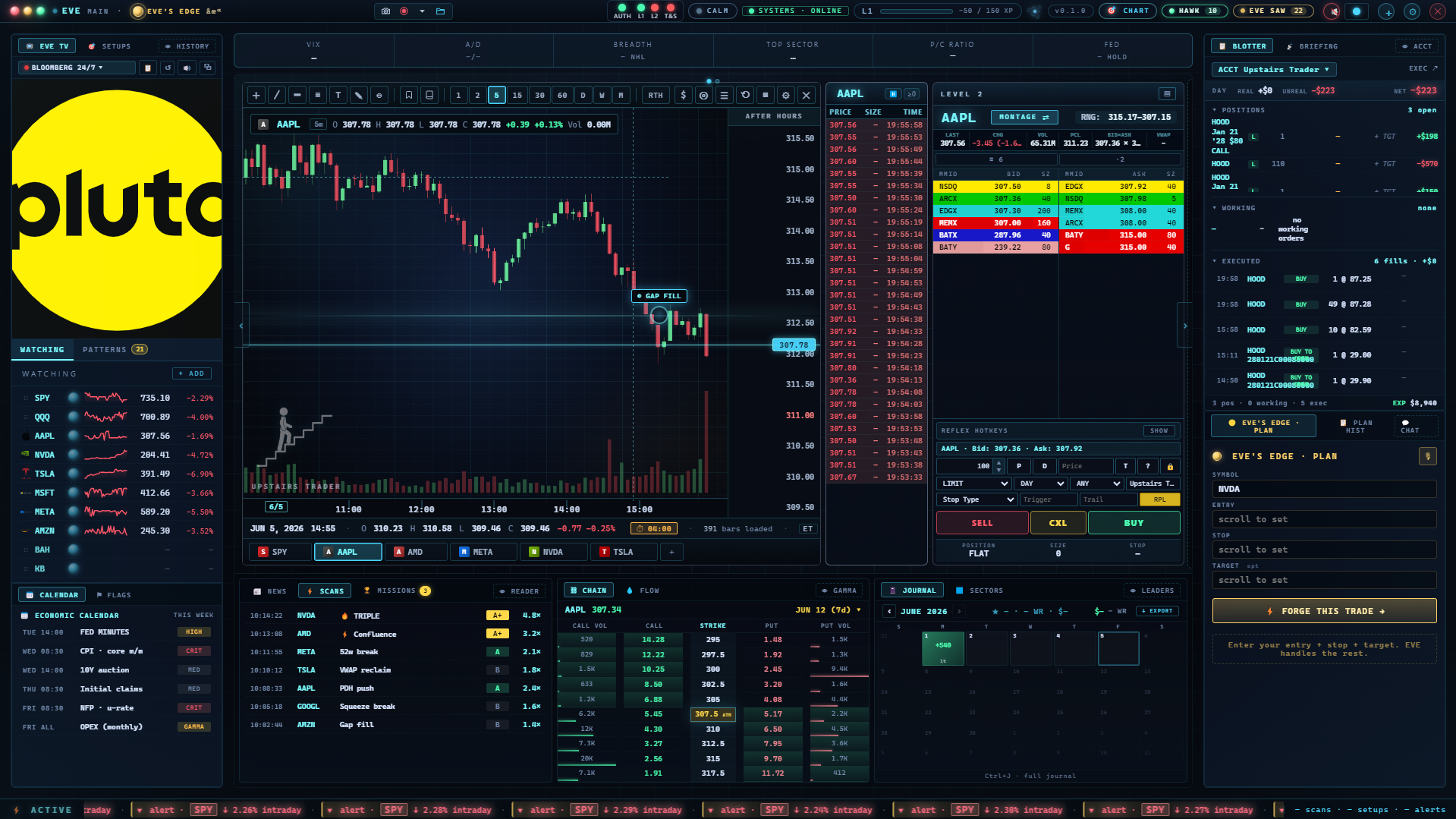Open the JUN 12 (7d) expiry dropdown
This screenshot has width=1456, height=819.
[829, 610]
